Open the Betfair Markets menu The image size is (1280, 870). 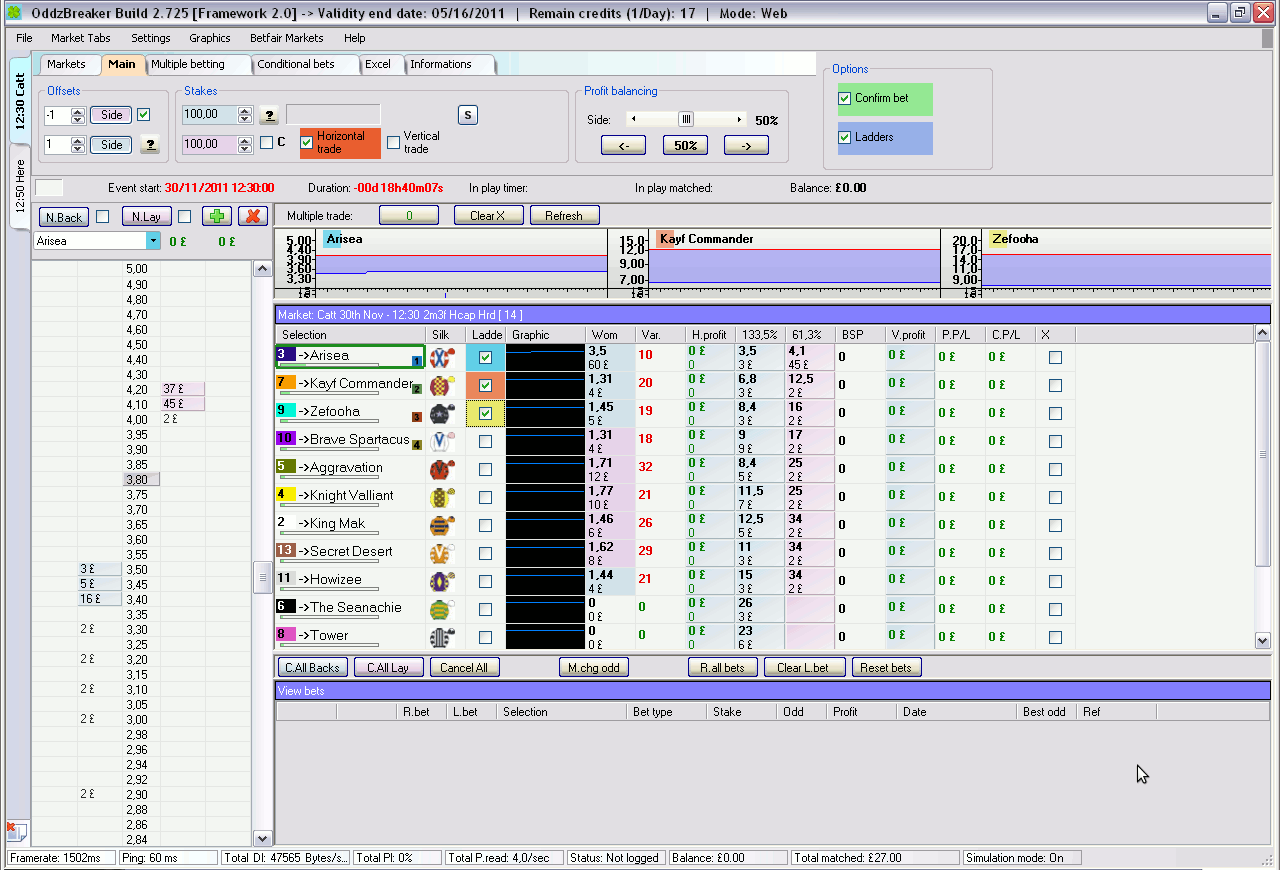click(286, 38)
